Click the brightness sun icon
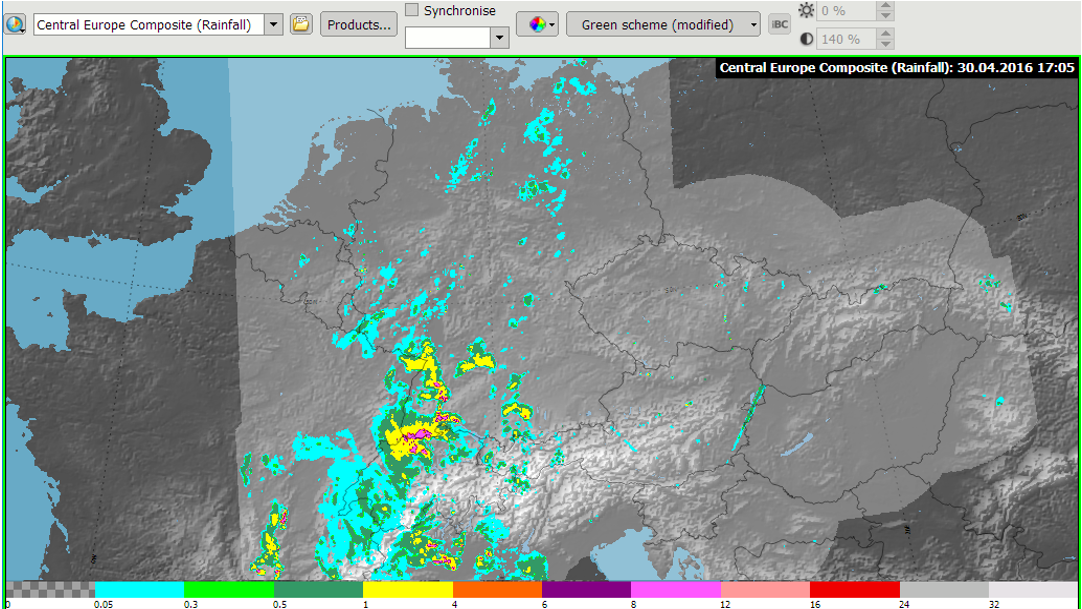The width and height of the screenshot is (1082, 609). click(x=807, y=11)
